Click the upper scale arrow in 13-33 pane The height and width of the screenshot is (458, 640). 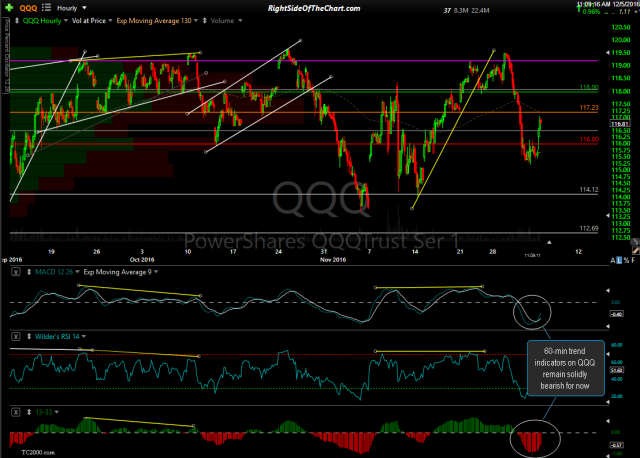pos(608,421)
